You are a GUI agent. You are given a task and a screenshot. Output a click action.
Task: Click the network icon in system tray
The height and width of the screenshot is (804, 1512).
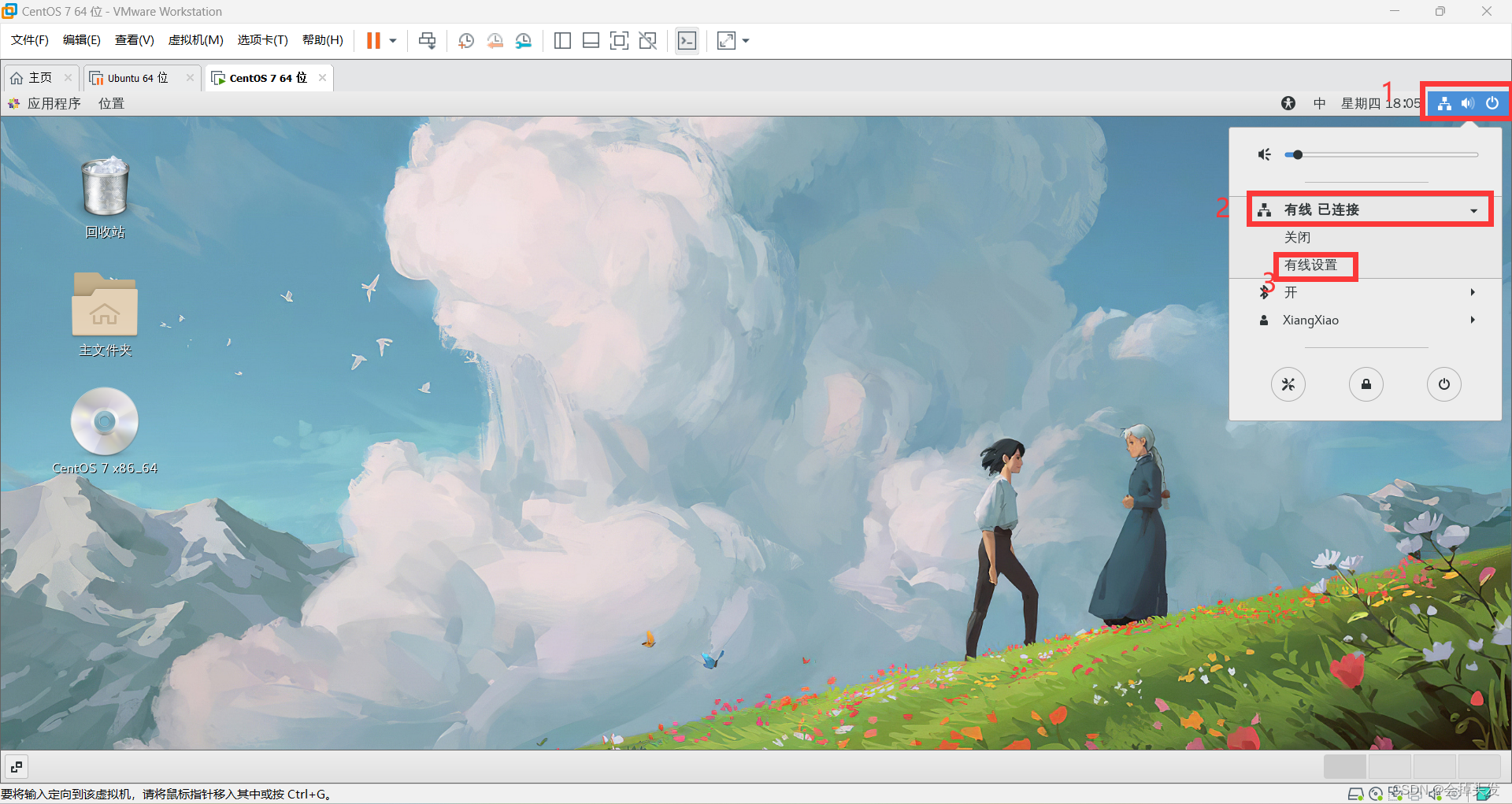(1444, 103)
